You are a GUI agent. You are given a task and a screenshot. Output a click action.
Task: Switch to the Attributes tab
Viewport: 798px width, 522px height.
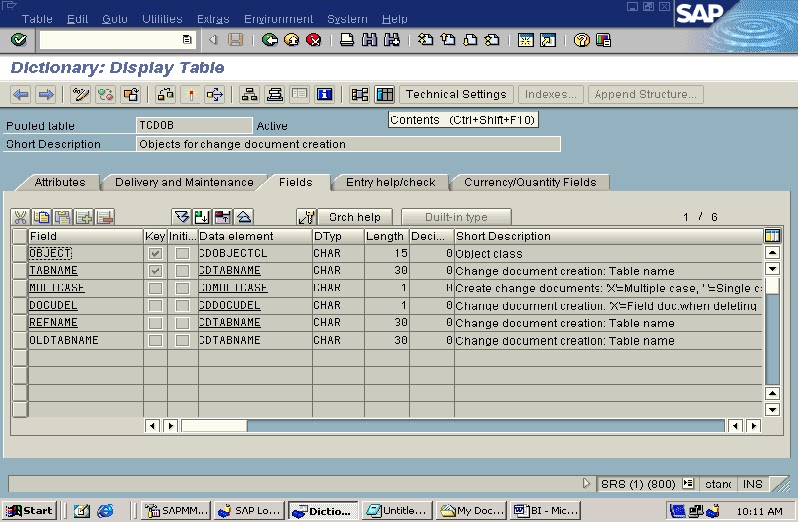point(60,182)
